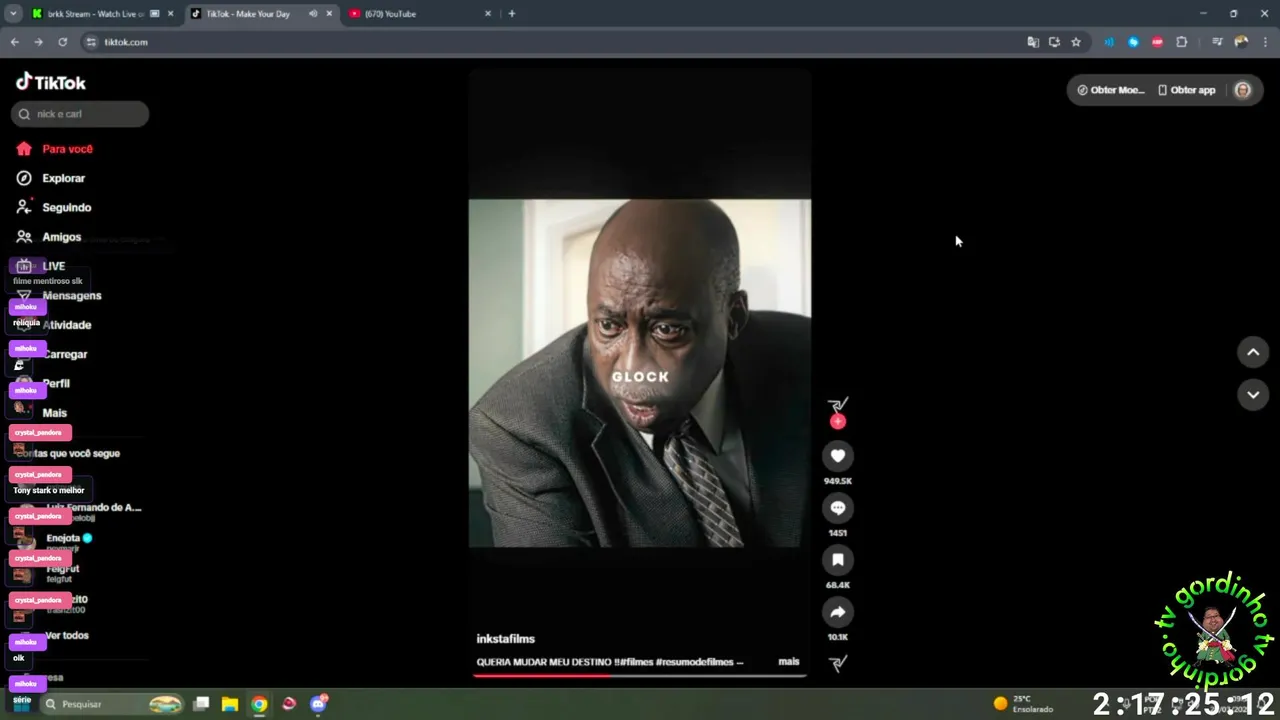Open inkstafilms creator profile
Screen dimensions: 1280x720
pyautogui.click(x=505, y=639)
